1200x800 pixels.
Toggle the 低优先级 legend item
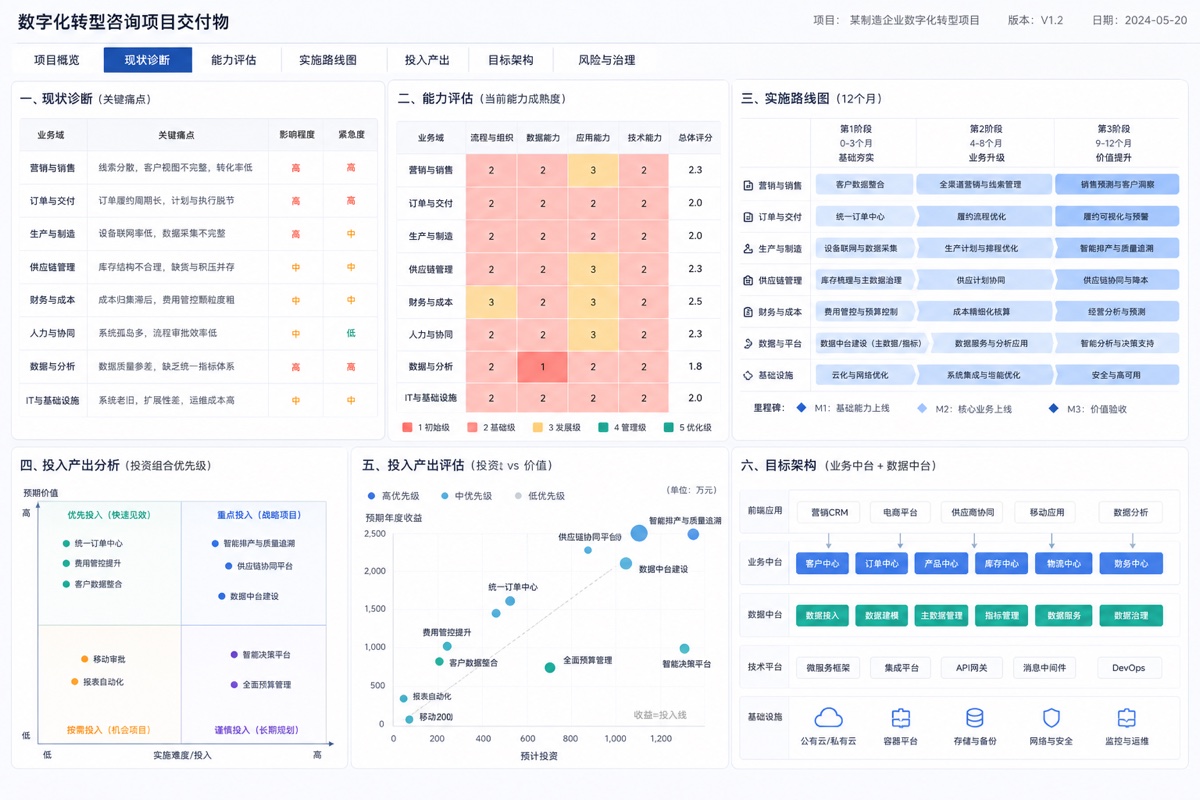539,495
